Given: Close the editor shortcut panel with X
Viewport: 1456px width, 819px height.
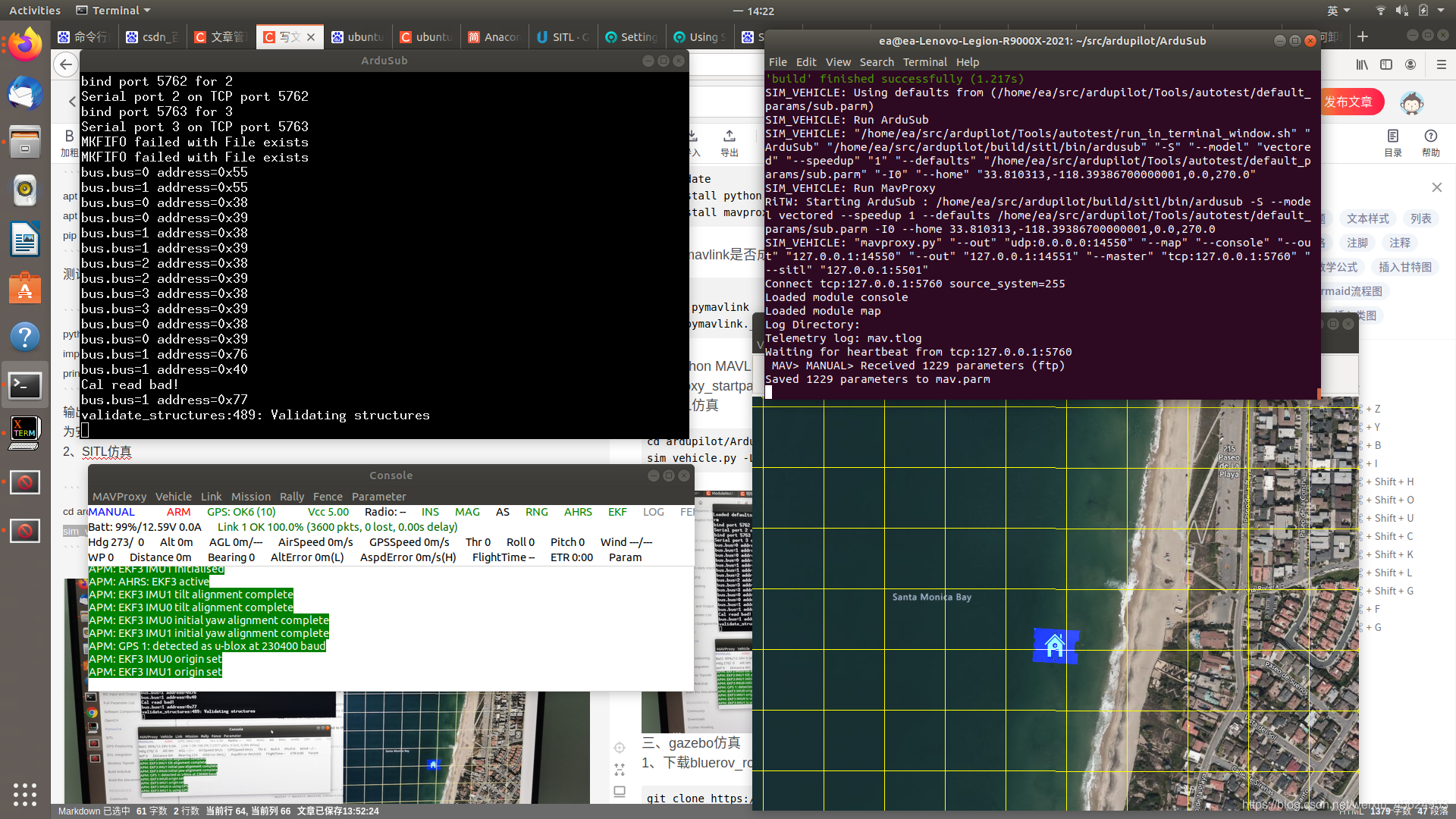Looking at the screenshot, I should point(1436,187).
